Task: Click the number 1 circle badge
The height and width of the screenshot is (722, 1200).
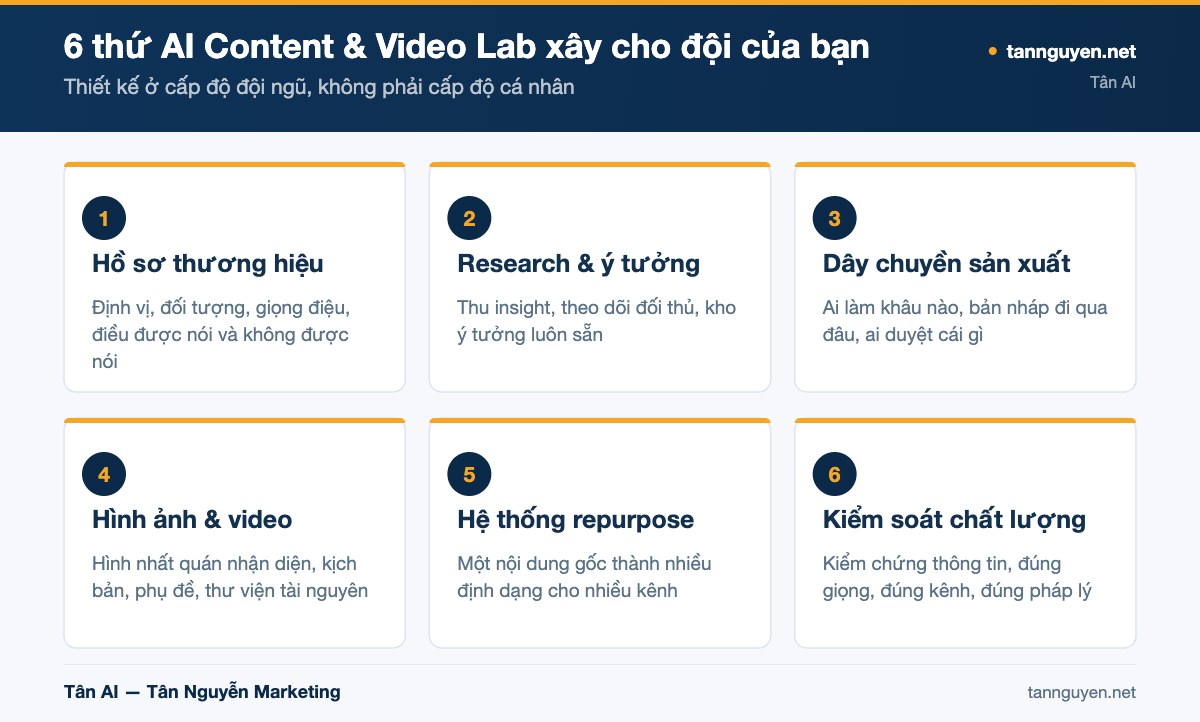Action: click(104, 219)
